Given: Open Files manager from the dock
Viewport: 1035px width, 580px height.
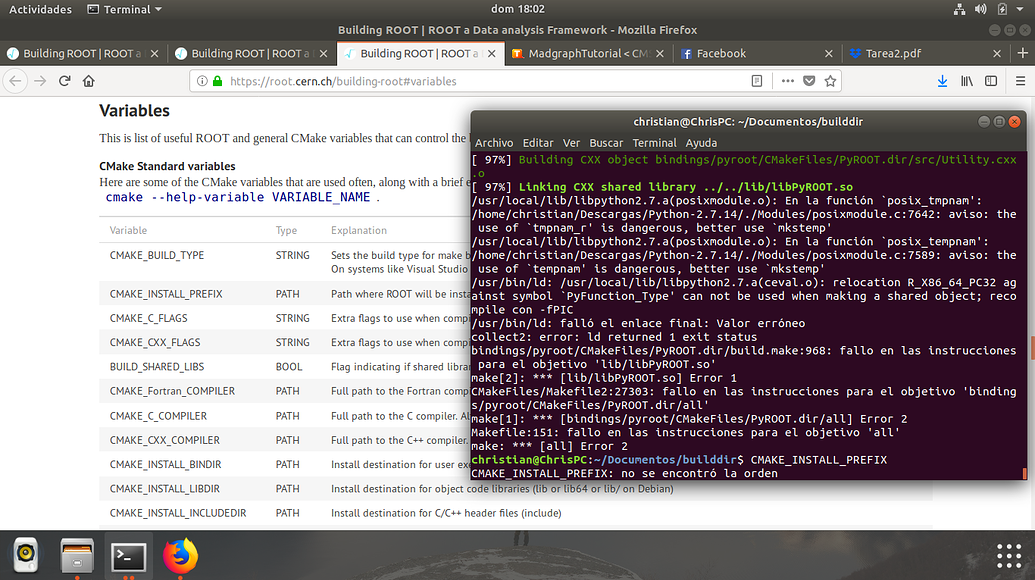Looking at the screenshot, I should point(77,556).
